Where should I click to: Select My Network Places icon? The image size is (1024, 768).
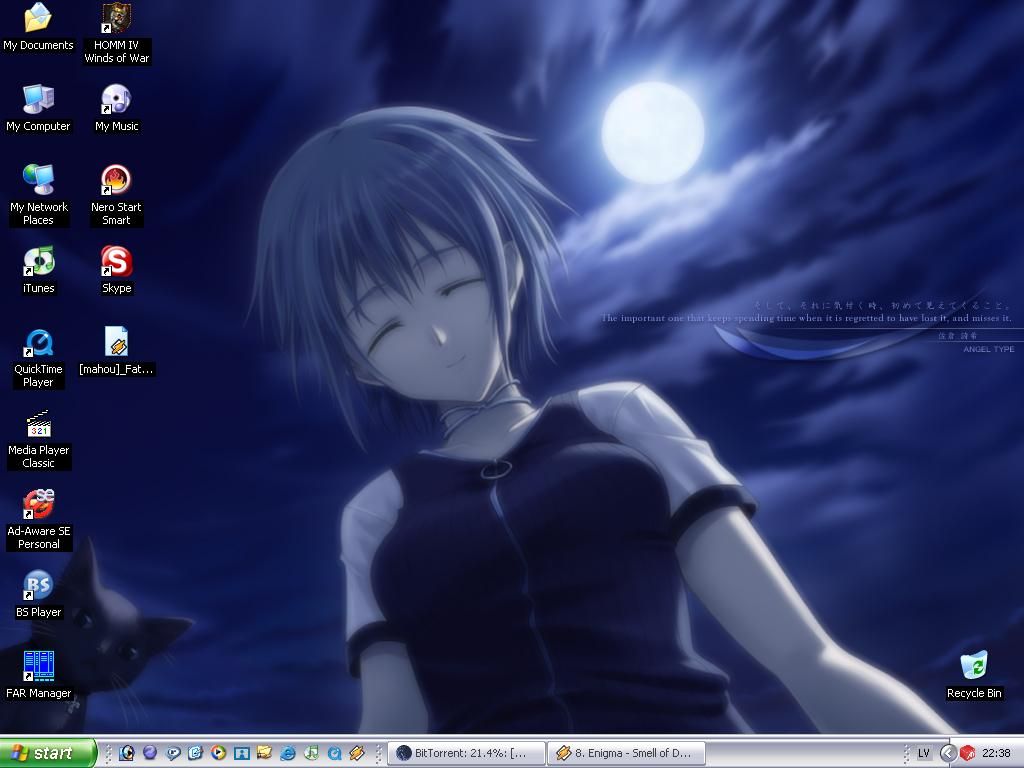coord(38,180)
